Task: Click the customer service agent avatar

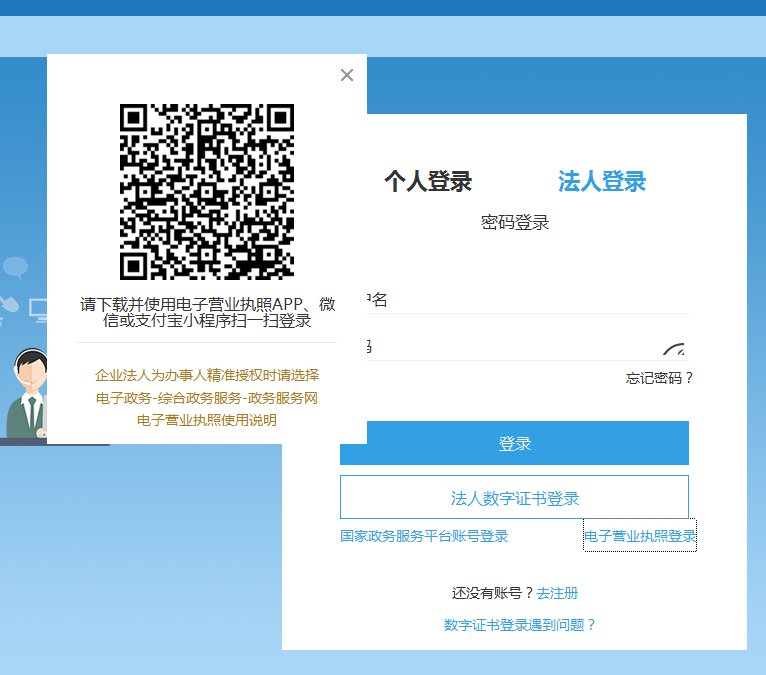Action: 30,393
